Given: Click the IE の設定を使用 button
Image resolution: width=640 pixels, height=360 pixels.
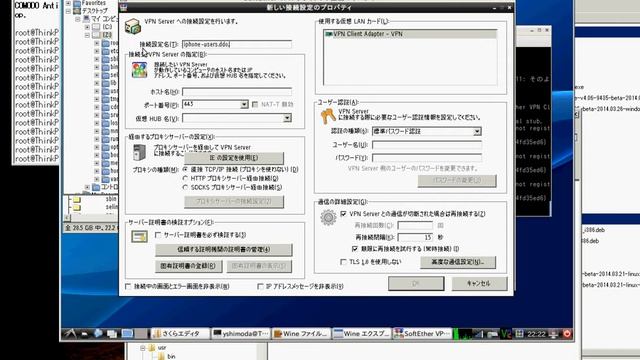Looking at the screenshot, I should click(234, 158).
